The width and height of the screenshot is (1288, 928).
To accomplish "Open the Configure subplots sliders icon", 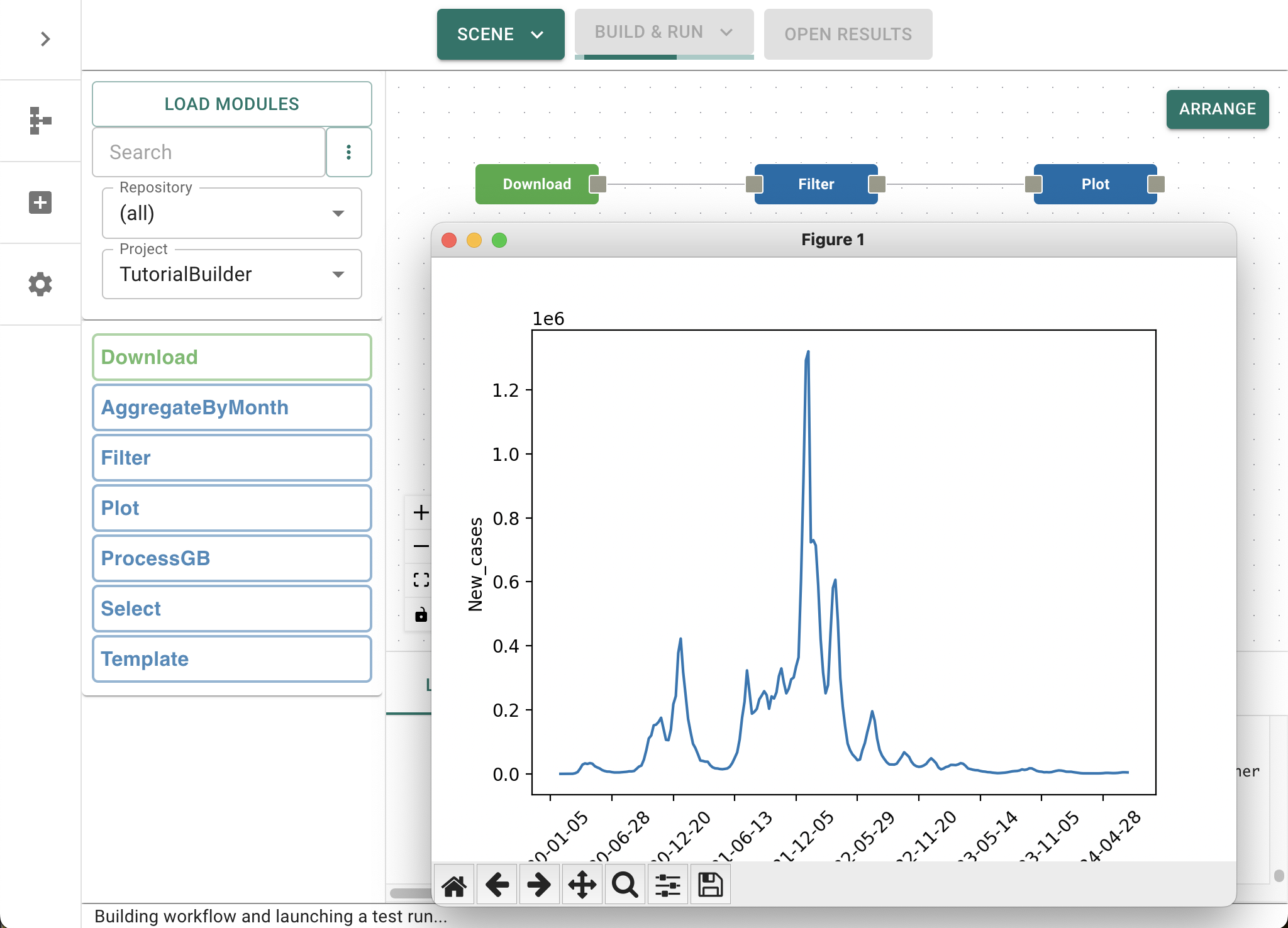I will [668, 885].
